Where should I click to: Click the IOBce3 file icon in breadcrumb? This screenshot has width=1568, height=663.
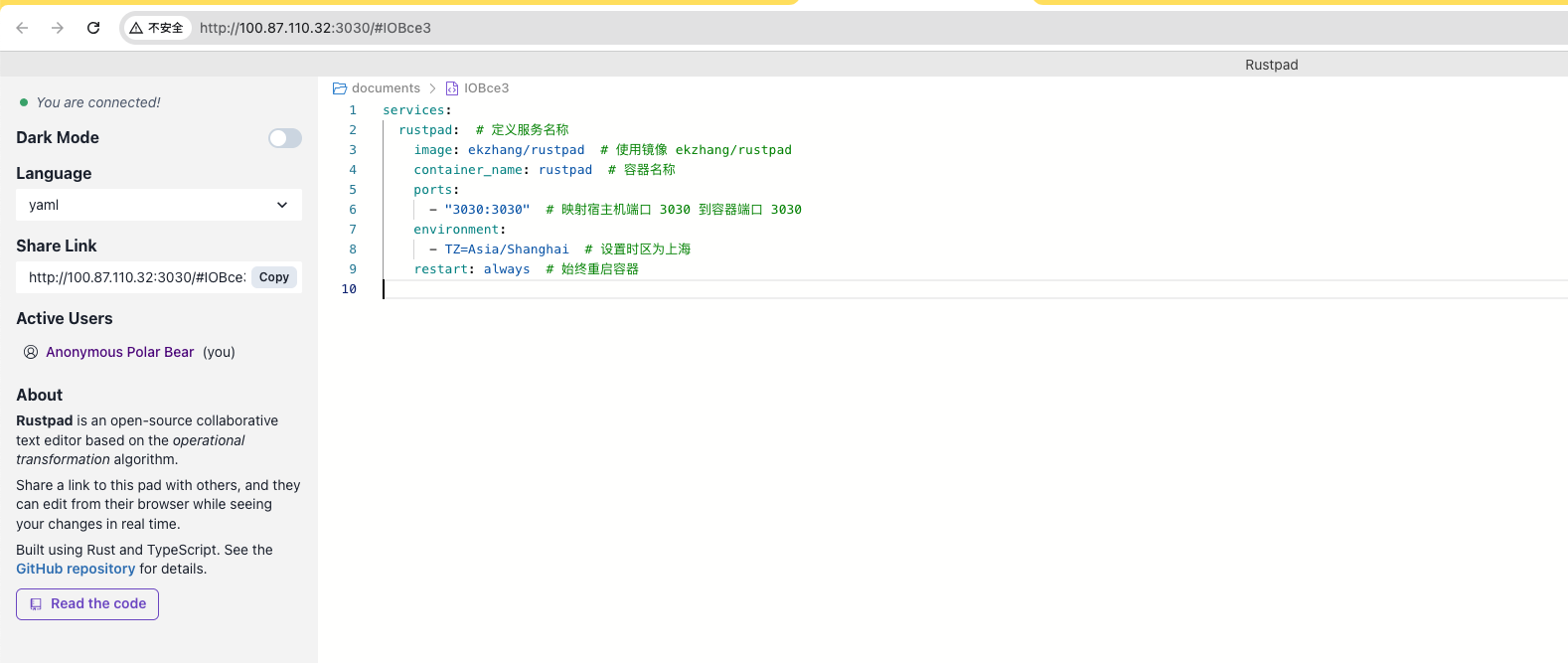452,88
